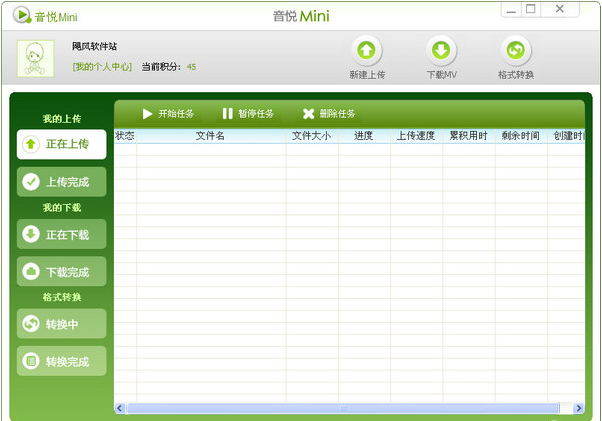Click the 上传速度 column header
Screen dimensions: 602x421
point(416,136)
